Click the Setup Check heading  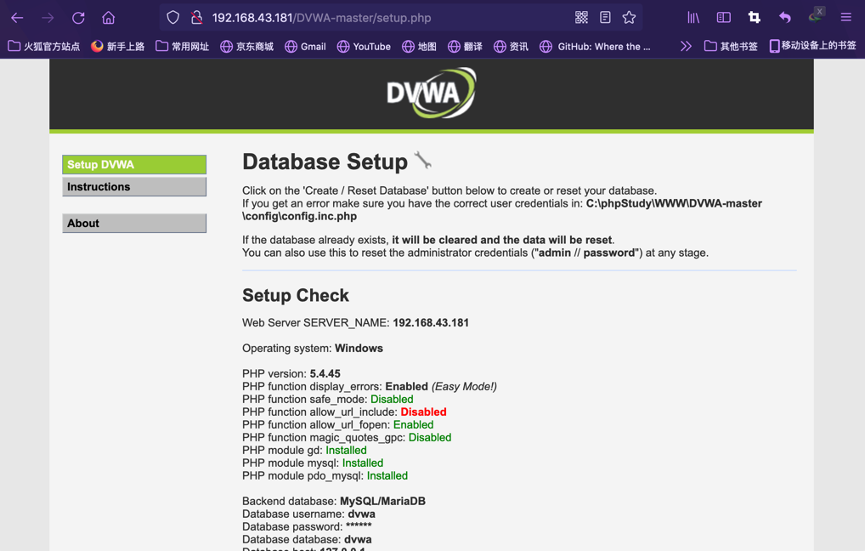point(295,296)
